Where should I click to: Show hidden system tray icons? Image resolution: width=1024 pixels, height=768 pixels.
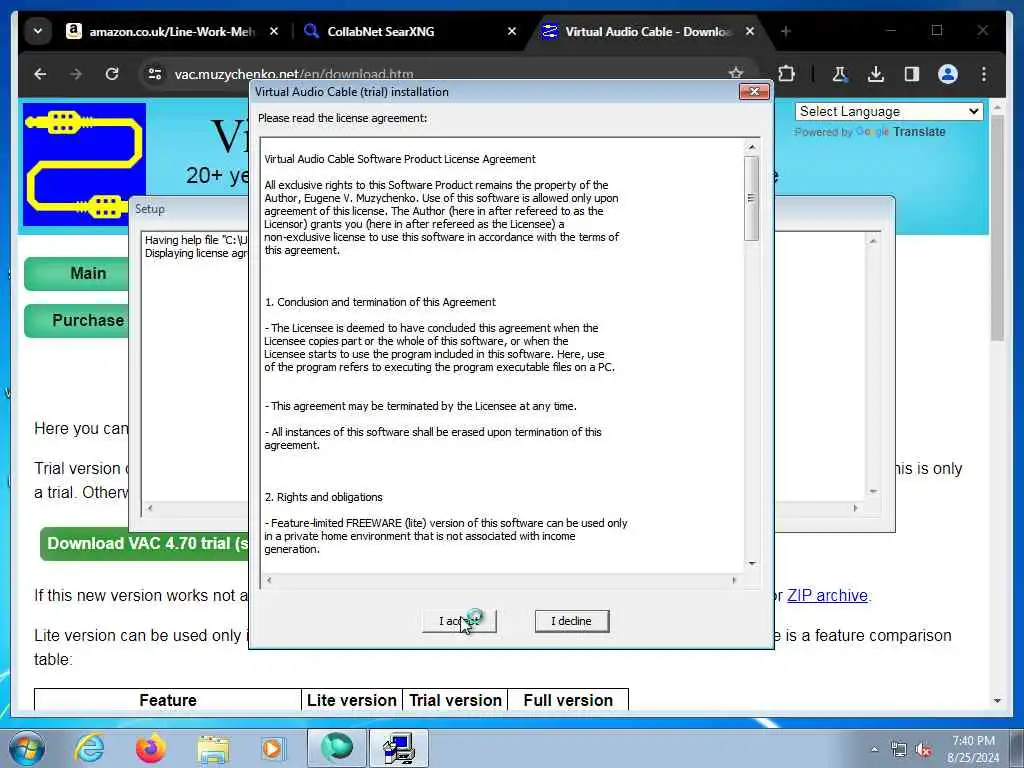pos(874,750)
